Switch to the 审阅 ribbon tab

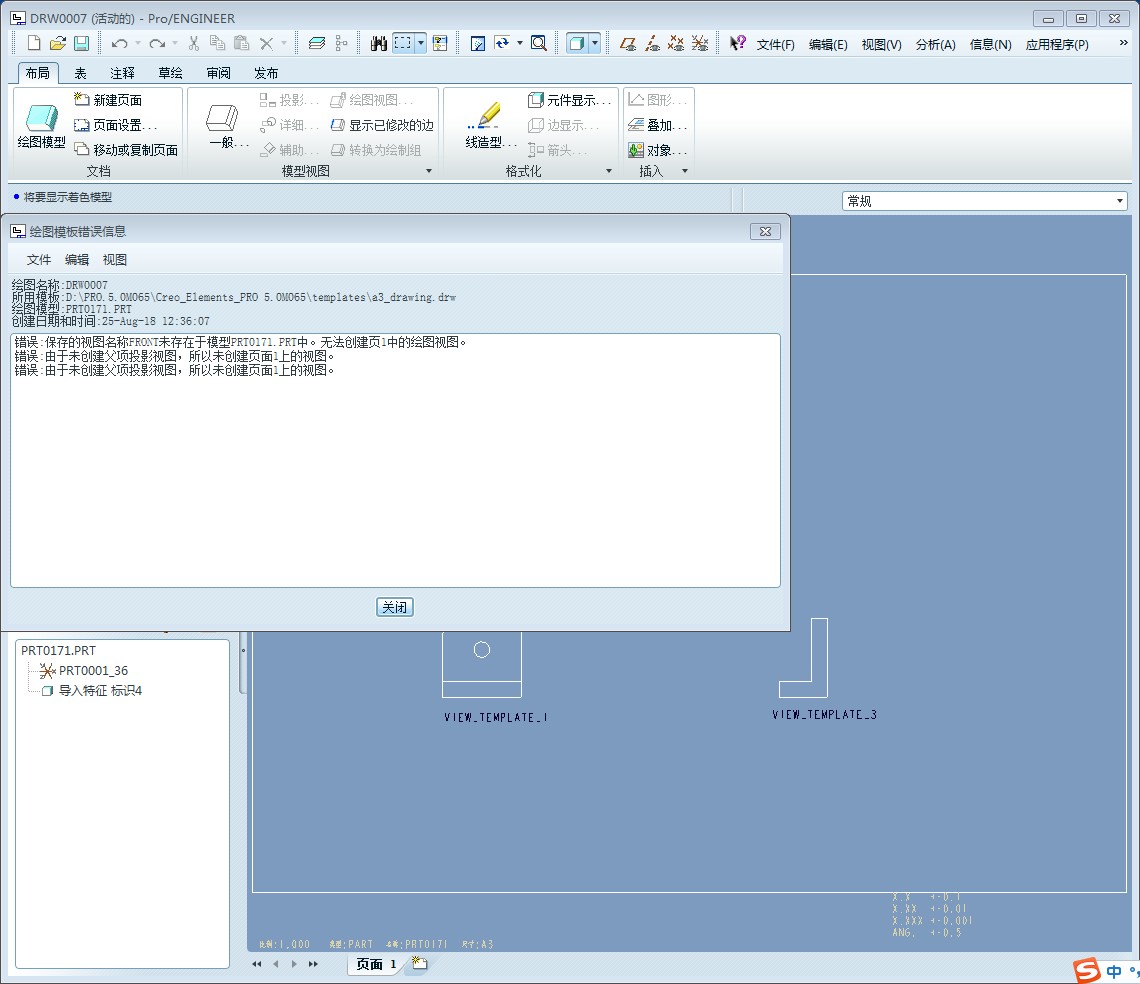(218, 73)
